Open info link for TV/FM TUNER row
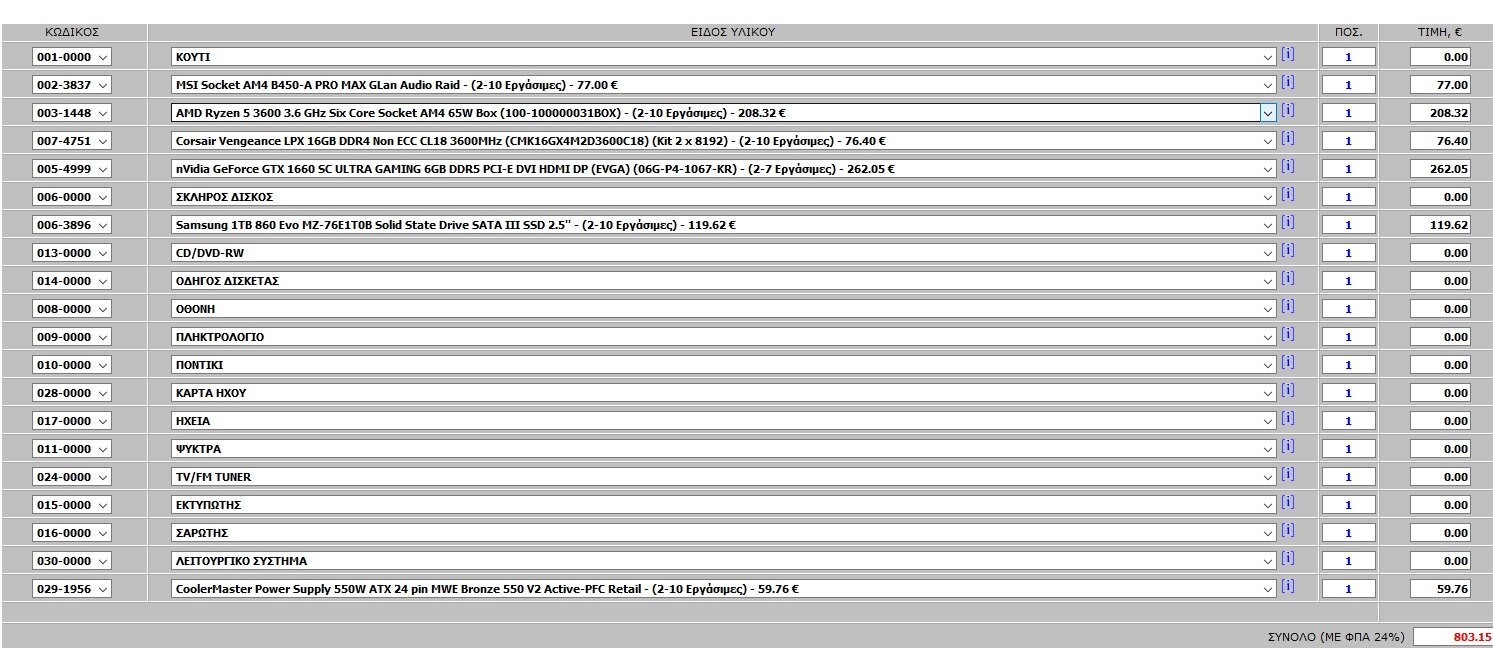 click(x=1288, y=475)
